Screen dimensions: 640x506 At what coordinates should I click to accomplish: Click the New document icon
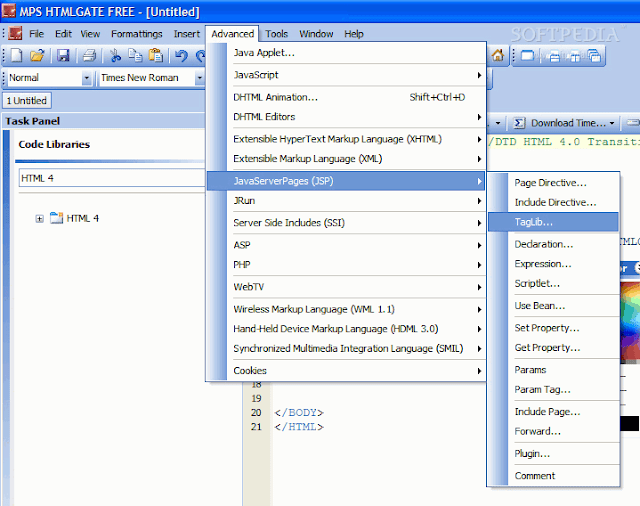[x=16, y=55]
